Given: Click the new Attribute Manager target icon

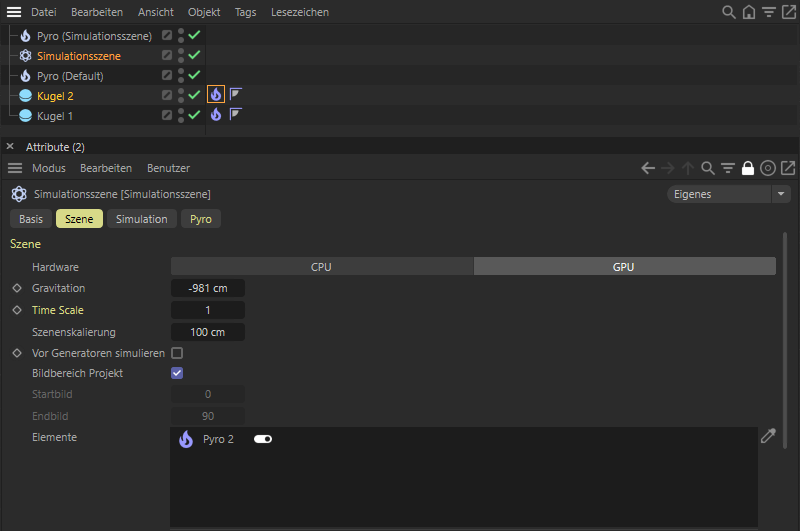Looking at the screenshot, I should pyautogui.click(x=767, y=168).
